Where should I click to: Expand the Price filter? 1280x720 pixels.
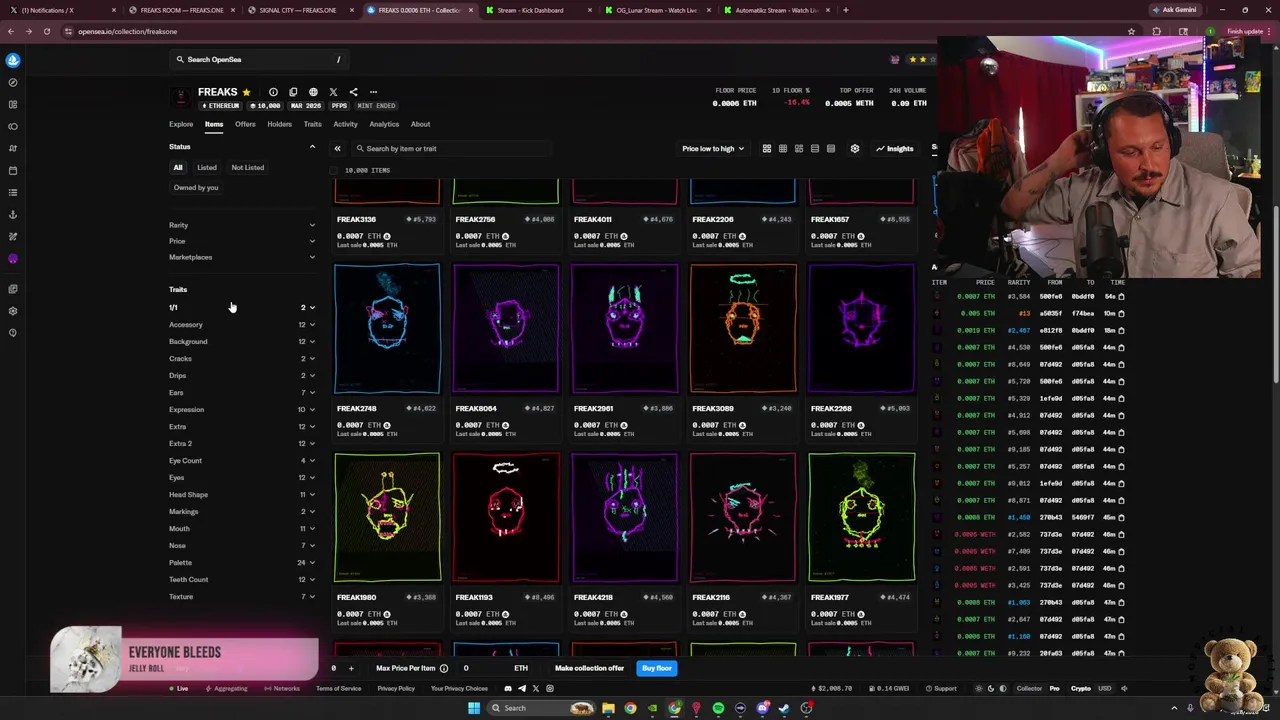point(242,241)
